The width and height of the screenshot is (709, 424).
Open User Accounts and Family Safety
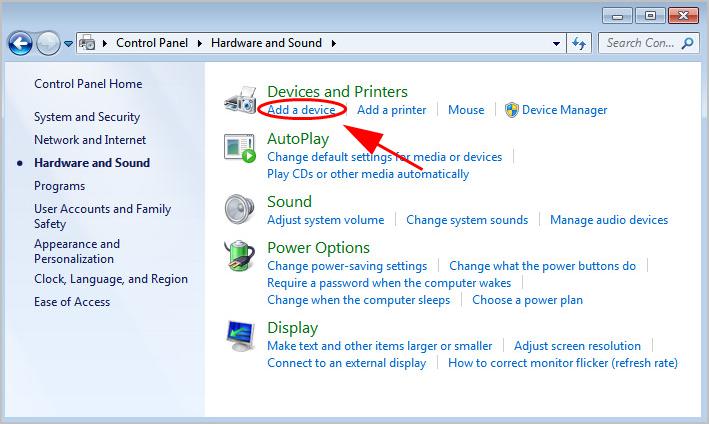103,216
